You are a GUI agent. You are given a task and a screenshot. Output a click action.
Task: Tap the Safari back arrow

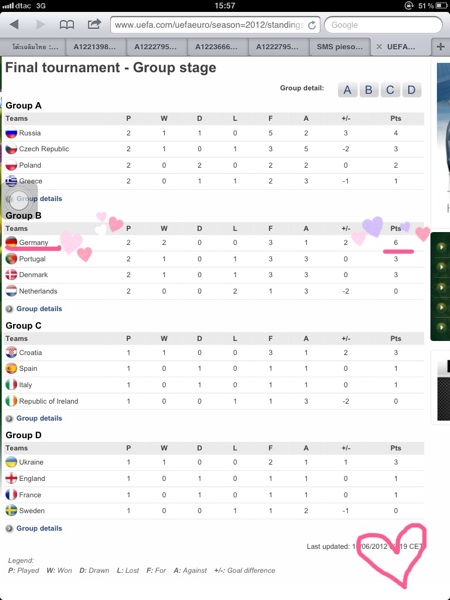pyautogui.click(x=15, y=25)
